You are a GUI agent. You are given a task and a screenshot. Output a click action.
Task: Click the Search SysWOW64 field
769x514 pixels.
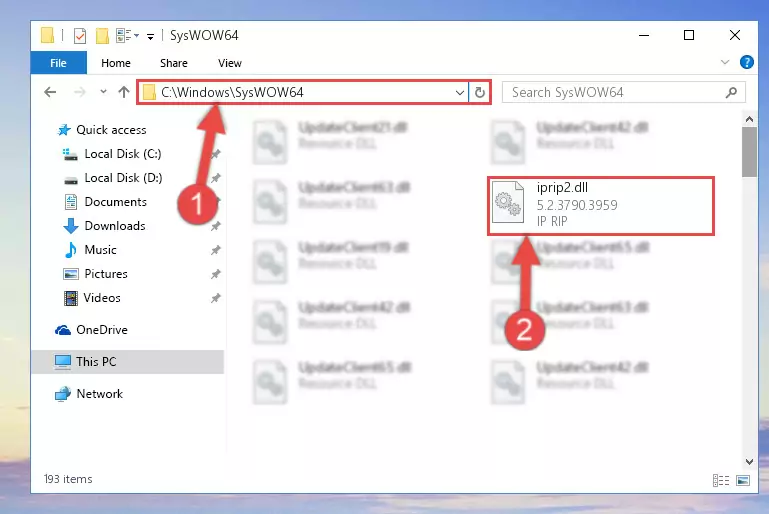click(x=623, y=92)
